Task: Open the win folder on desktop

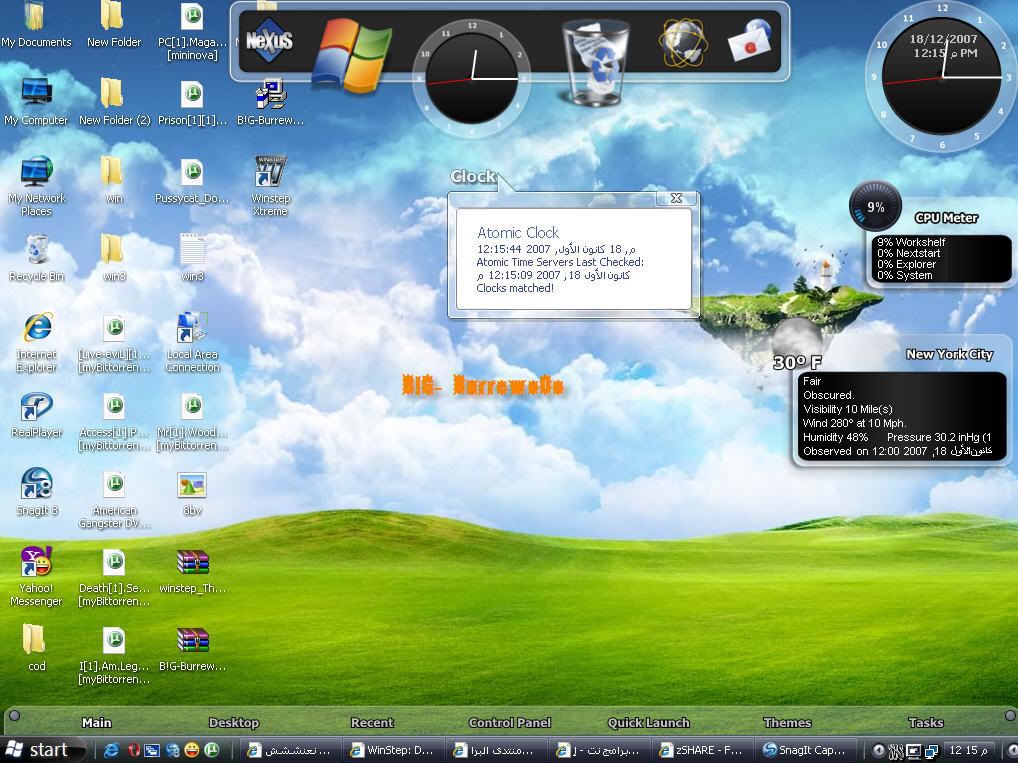Action: point(114,180)
